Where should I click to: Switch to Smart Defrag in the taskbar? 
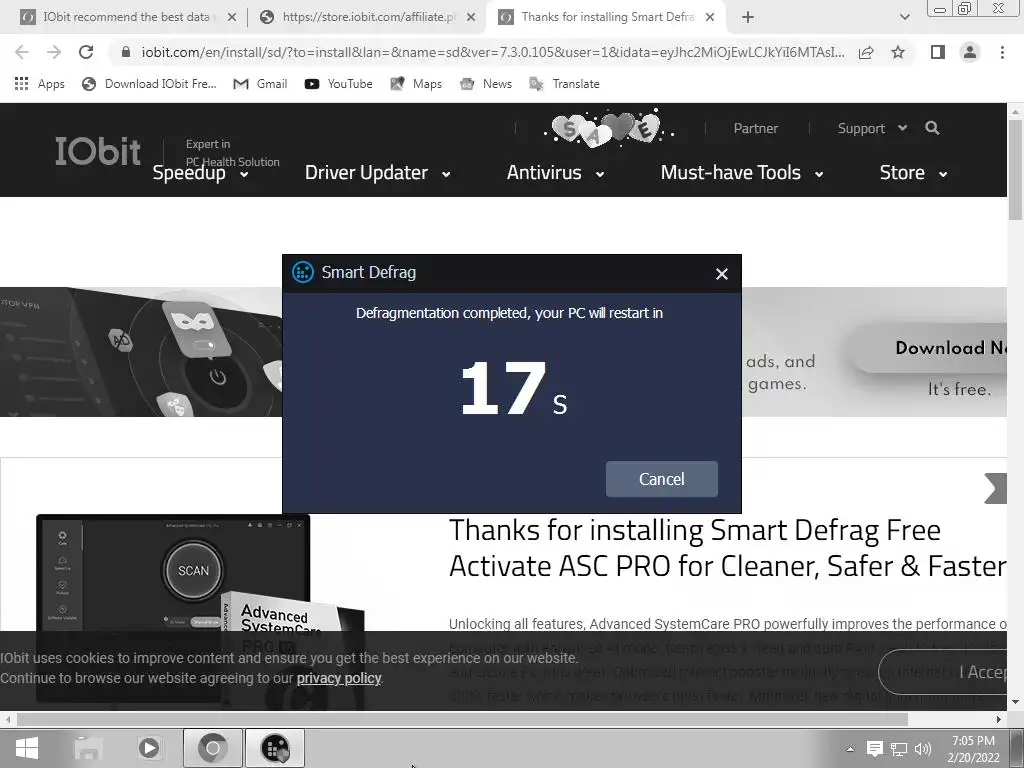pos(275,748)
